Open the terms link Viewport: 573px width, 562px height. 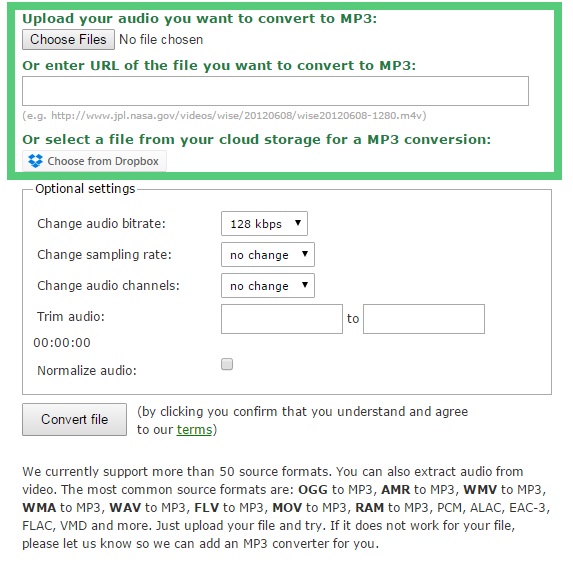tap(194, 429)
